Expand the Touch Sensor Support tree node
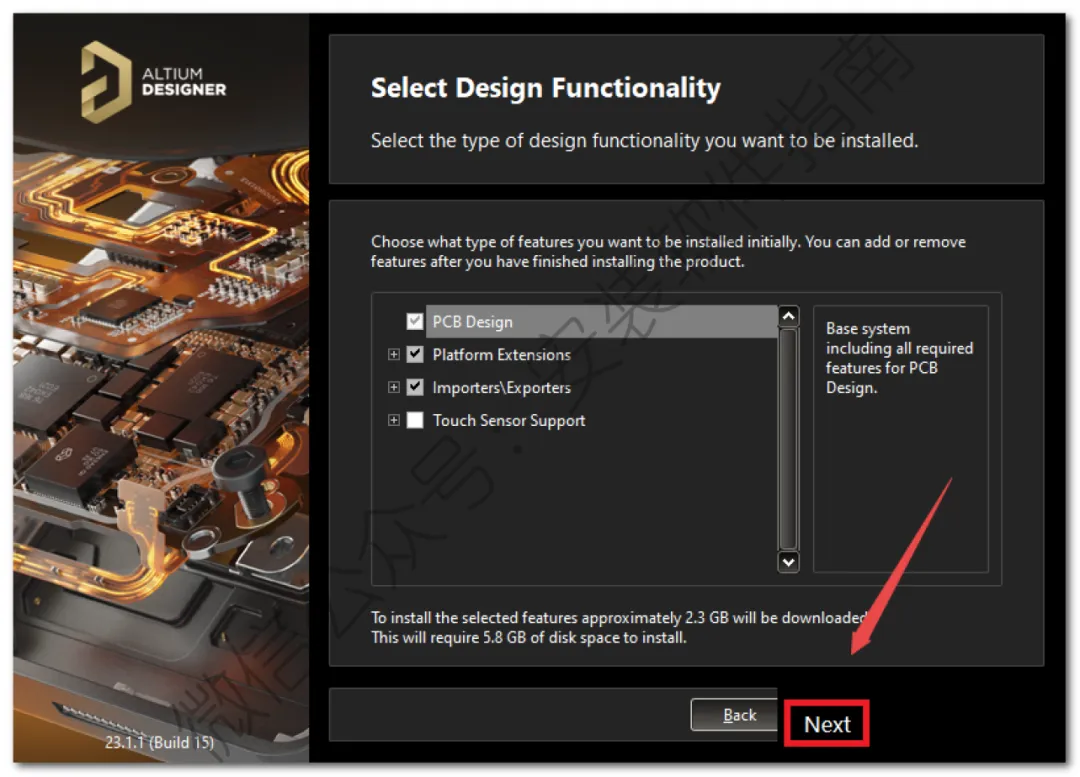Screen dimensions: 1080x777 pyautogui.click(x=393, y=420)
